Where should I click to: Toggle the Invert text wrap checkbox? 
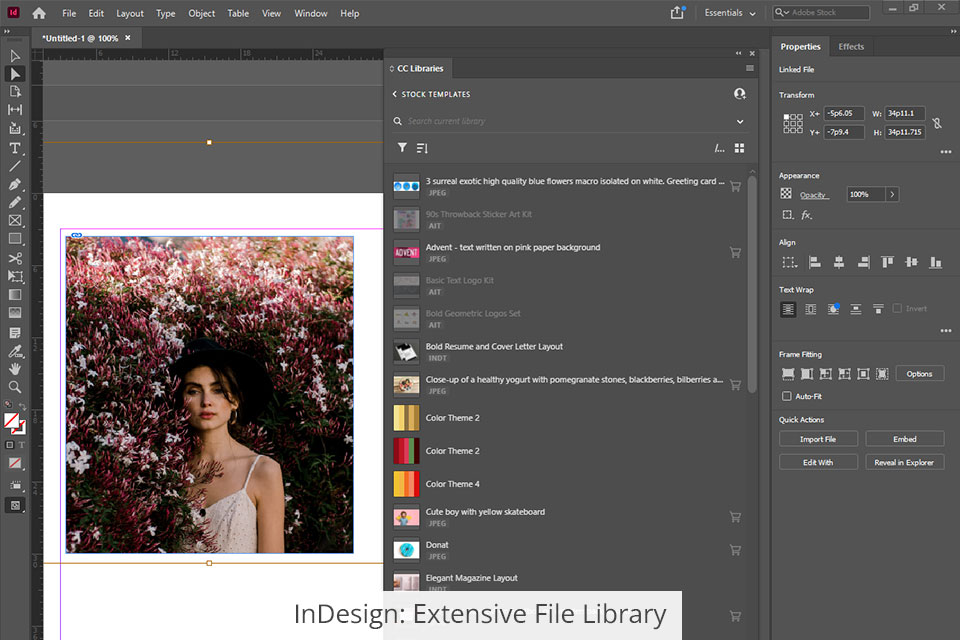[x=897, y=309]
